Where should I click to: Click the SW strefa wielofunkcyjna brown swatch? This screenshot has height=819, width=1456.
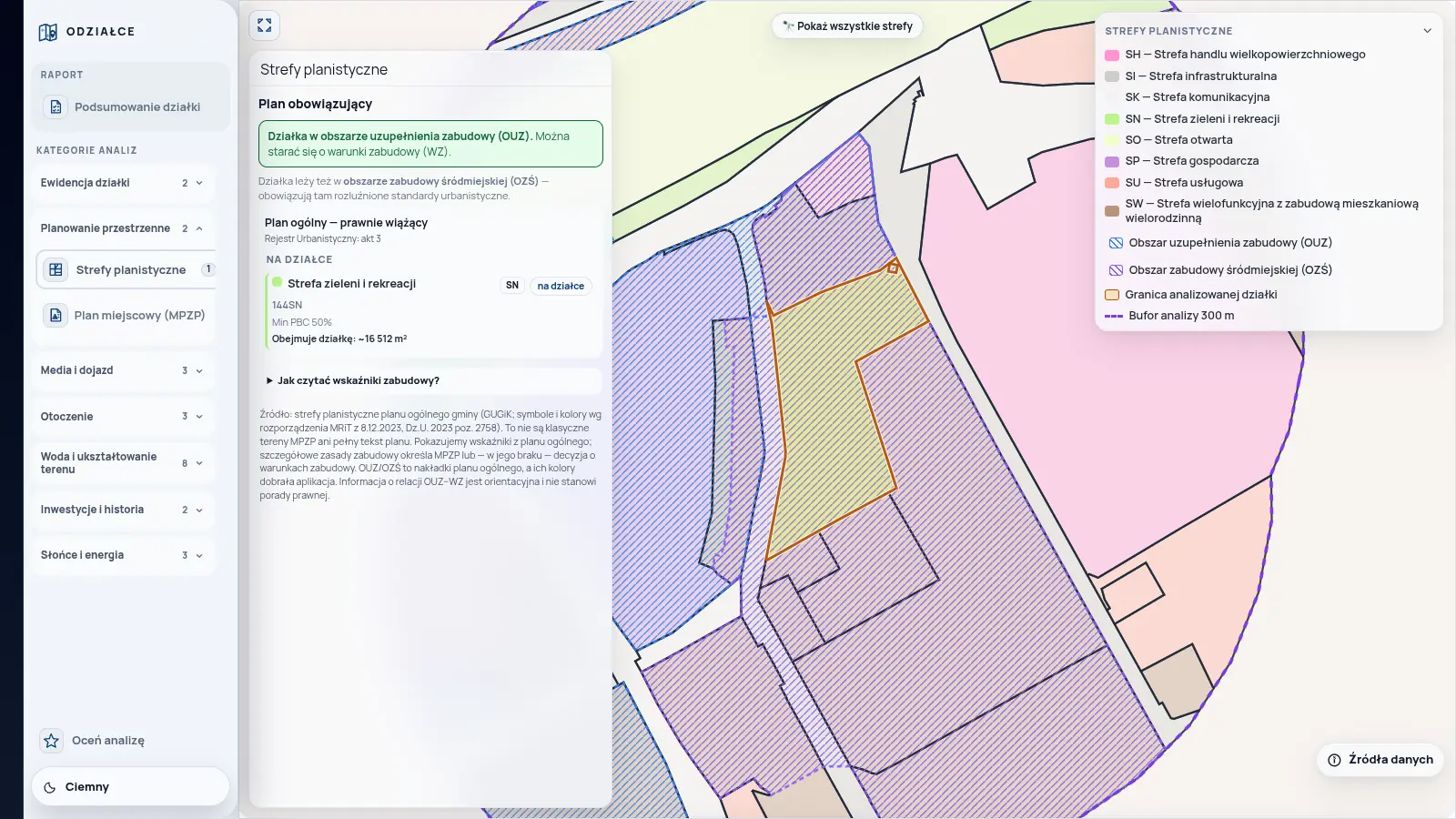pos(1112,211)
